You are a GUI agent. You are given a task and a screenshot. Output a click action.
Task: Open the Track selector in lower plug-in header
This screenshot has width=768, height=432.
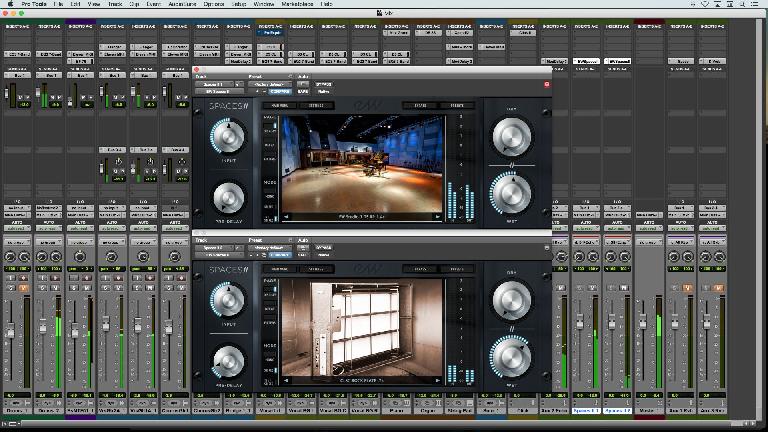click(x=215, y=247)
